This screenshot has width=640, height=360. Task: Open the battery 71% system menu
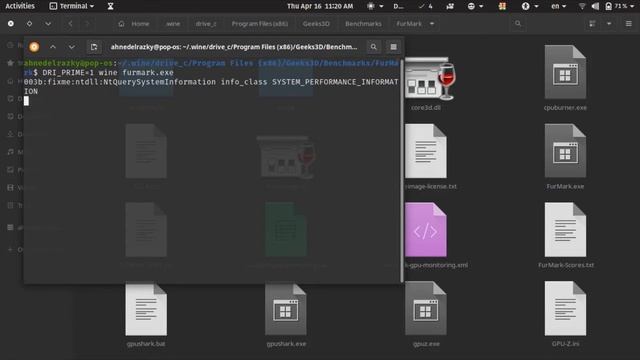(x=620, y=6)
